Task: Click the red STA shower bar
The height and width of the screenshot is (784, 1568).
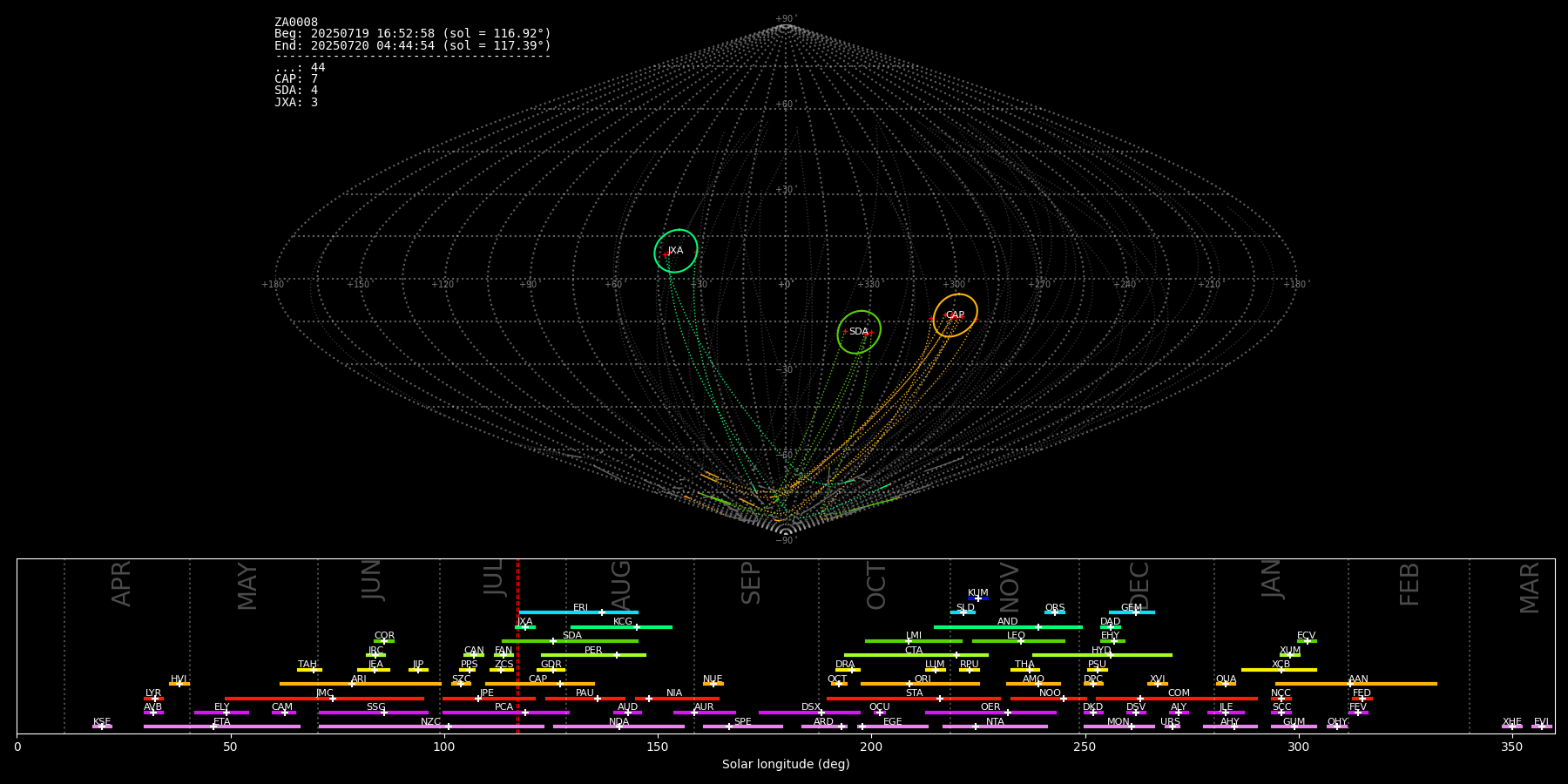Action: point(914,699)
